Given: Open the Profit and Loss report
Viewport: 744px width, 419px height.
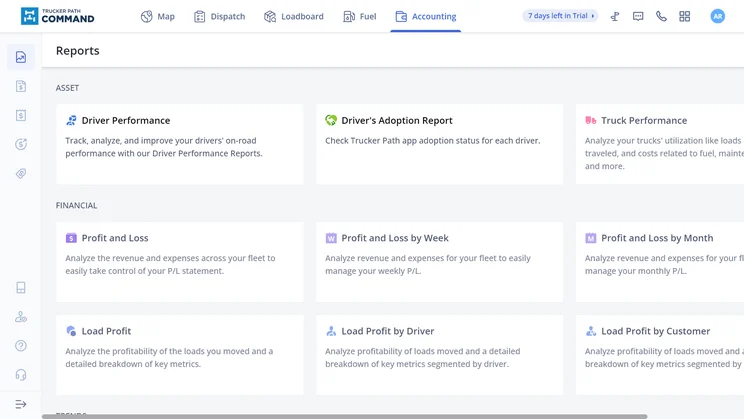Looking at the screenshot, I should (179, 261).
